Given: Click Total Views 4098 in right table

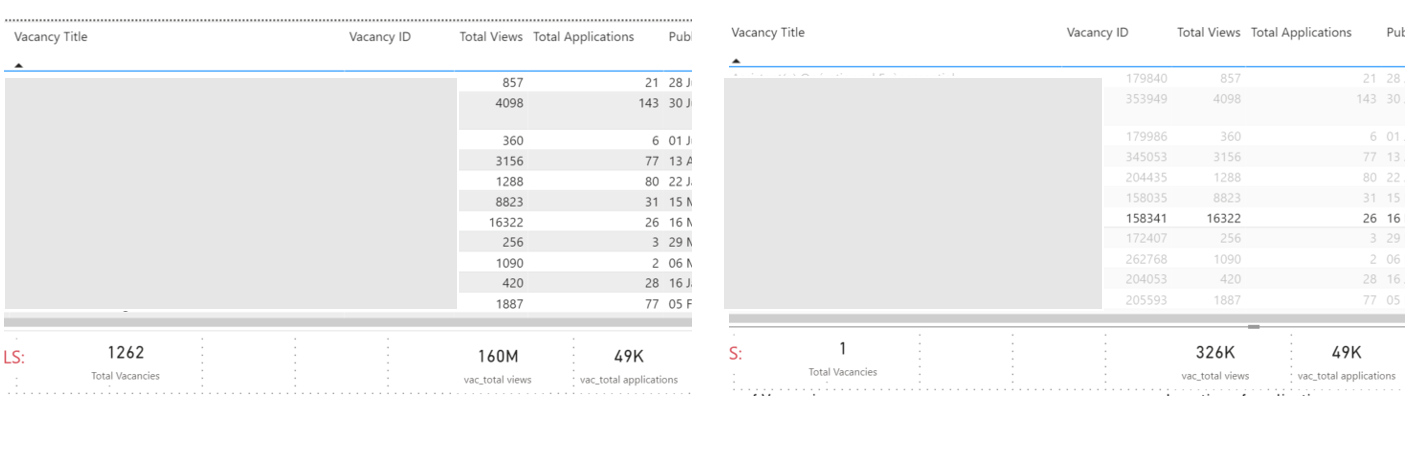Looking at the screenshot, I should pyautogui.click(x=1226, y=99).
